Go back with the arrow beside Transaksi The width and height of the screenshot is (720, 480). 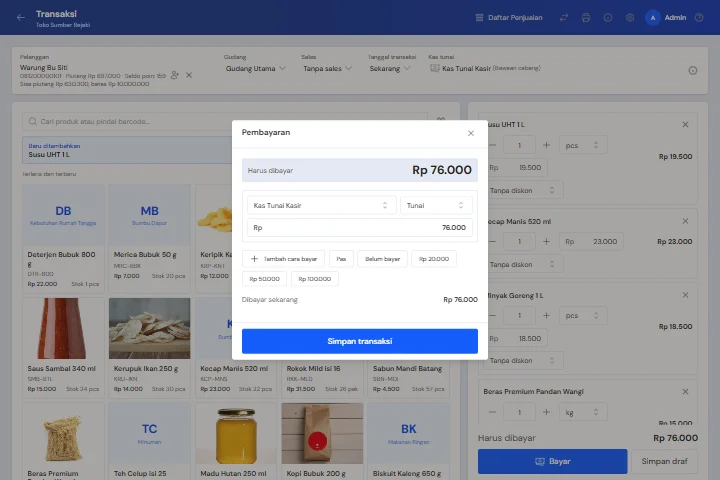click(x=21, y=17)
